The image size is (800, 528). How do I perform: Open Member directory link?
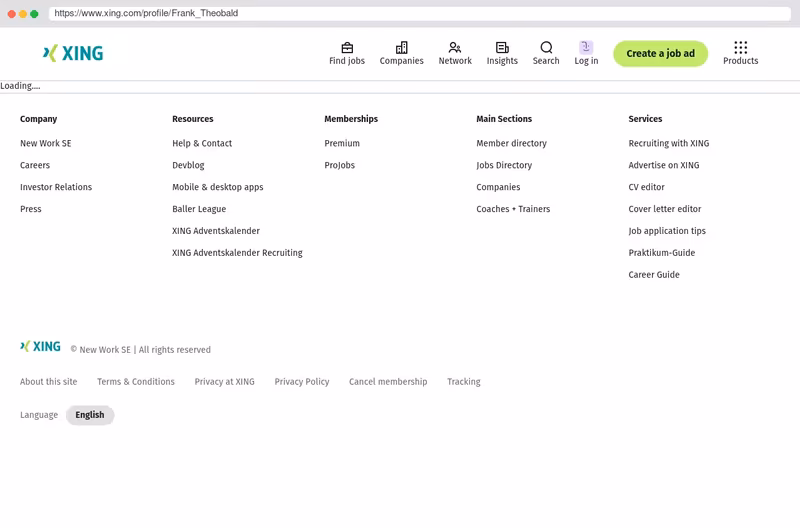click(x=511, y=143)
